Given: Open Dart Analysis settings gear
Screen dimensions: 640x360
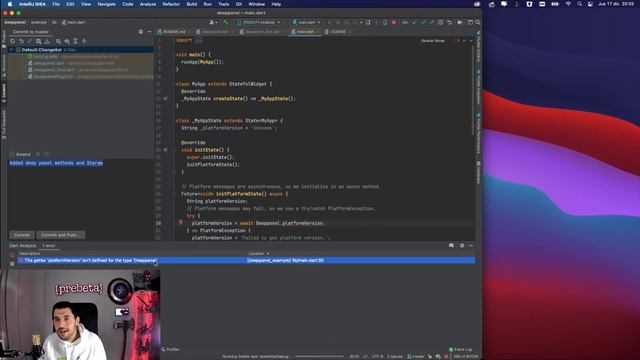Looking at the screenshot, I should click(x=462, y=246).
